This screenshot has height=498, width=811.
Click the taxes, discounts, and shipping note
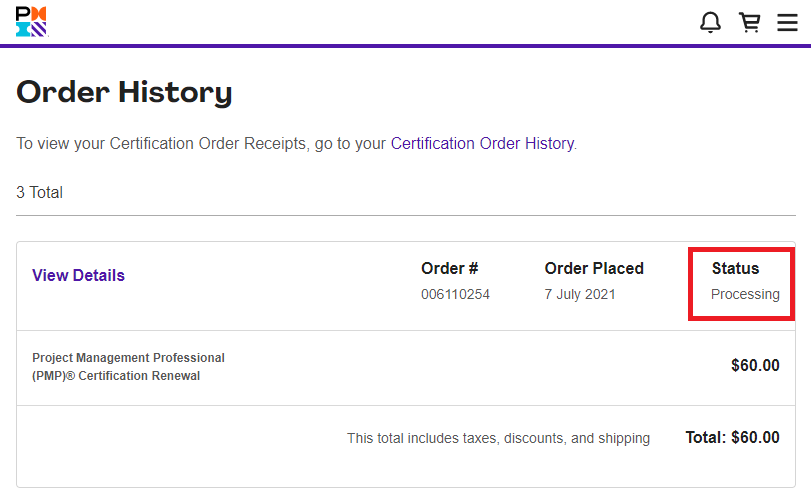click(498, 438)
